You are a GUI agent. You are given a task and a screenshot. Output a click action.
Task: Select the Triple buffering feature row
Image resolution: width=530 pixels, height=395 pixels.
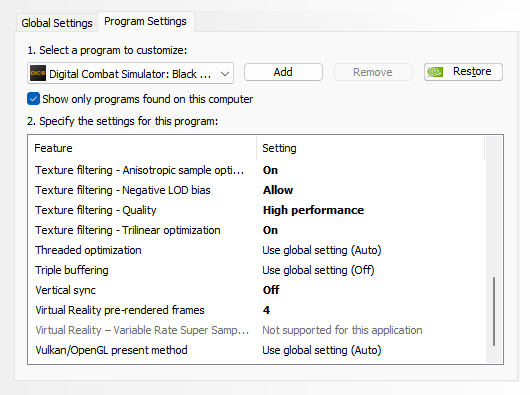(x=257, y=270)
